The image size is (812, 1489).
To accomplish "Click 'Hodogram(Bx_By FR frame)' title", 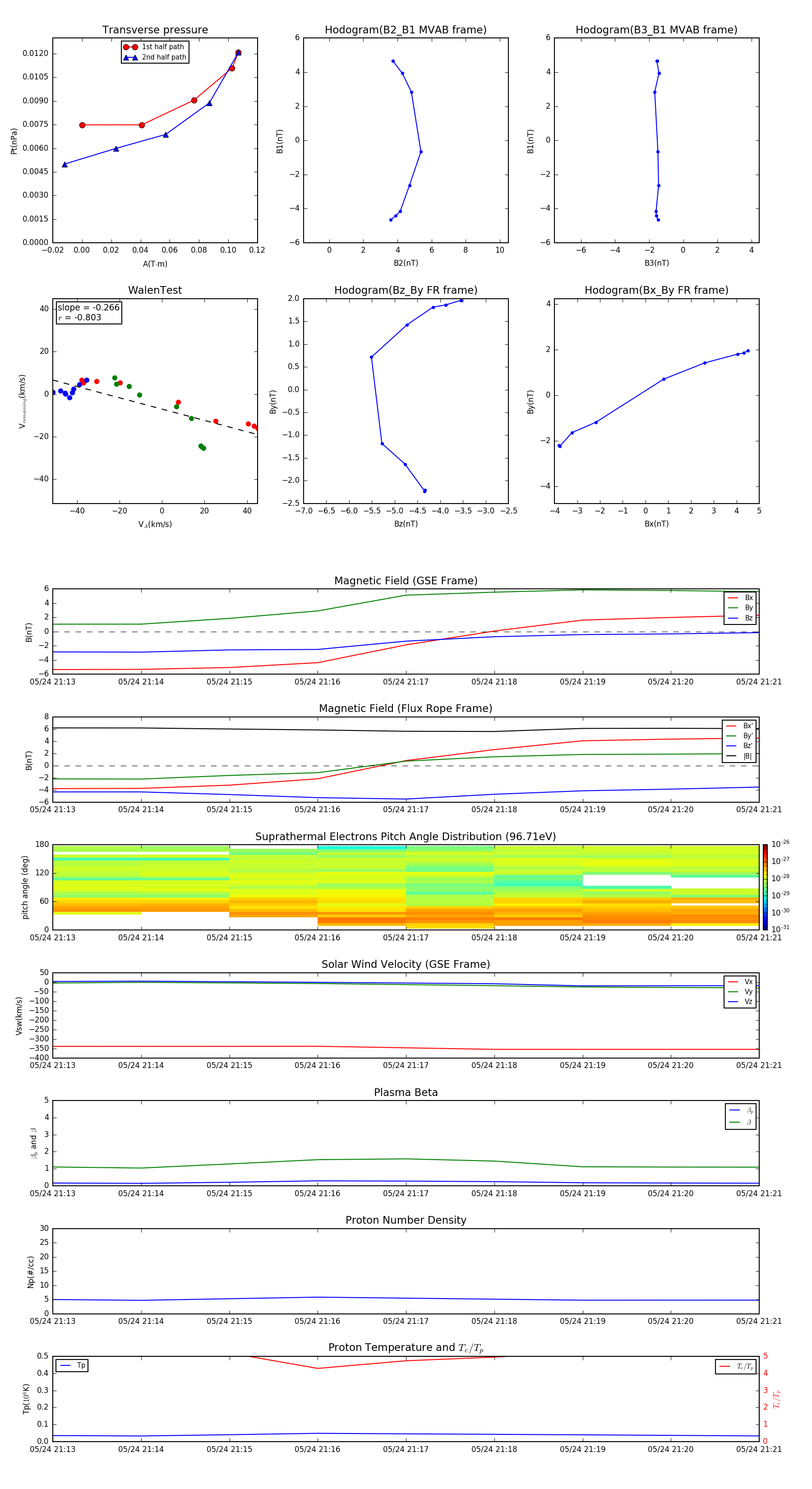I will point(656,290).
